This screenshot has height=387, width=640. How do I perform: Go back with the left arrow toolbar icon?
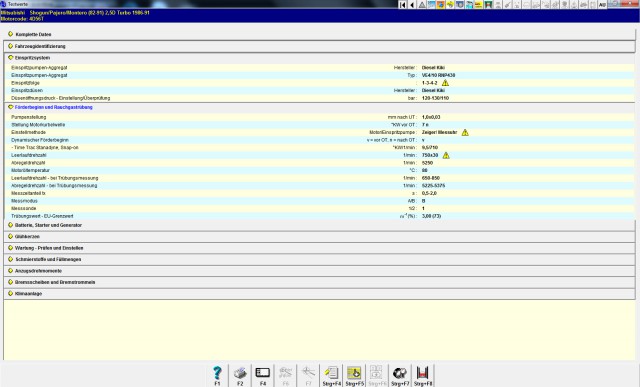pyautogui.click(x=412, y=4)
